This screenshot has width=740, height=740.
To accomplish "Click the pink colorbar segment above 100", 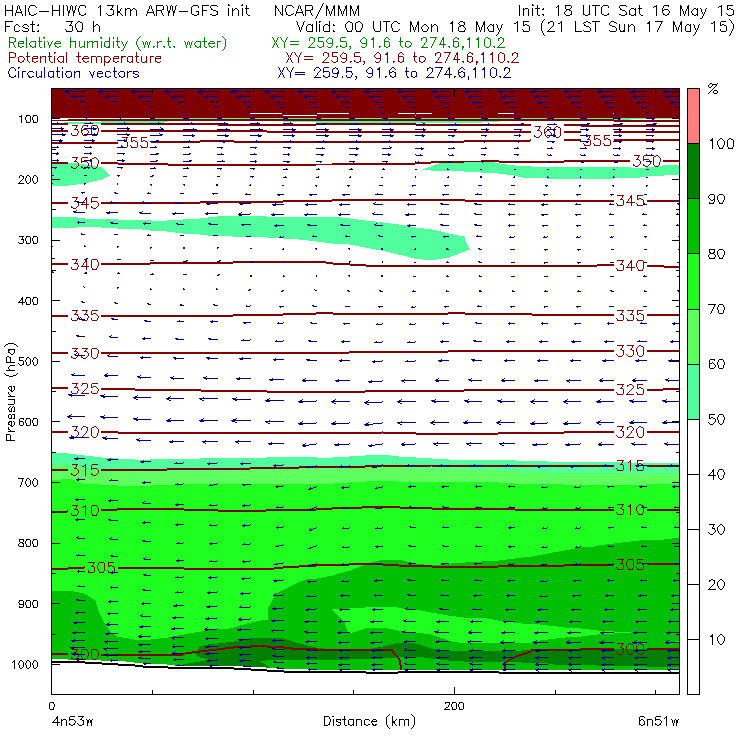I will [x=693, y=116].
